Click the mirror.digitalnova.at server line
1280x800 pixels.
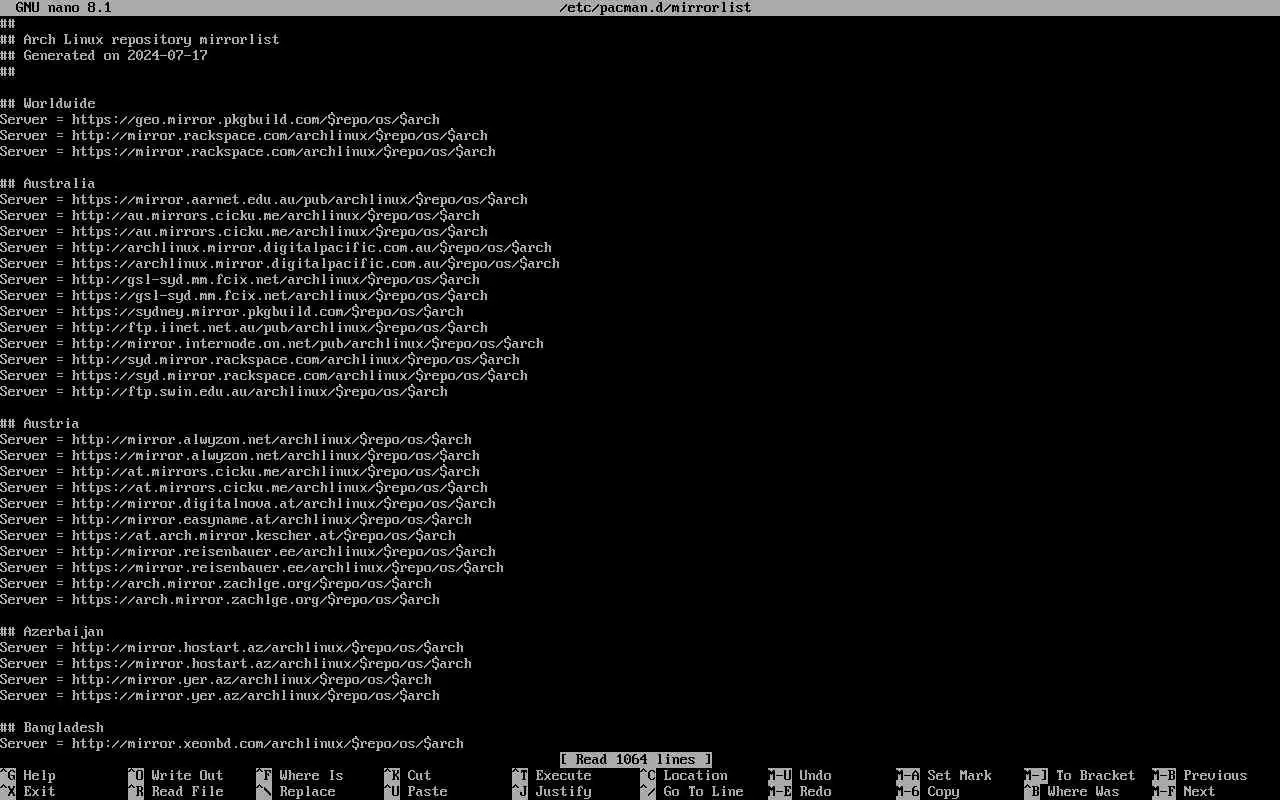[248, 503]
